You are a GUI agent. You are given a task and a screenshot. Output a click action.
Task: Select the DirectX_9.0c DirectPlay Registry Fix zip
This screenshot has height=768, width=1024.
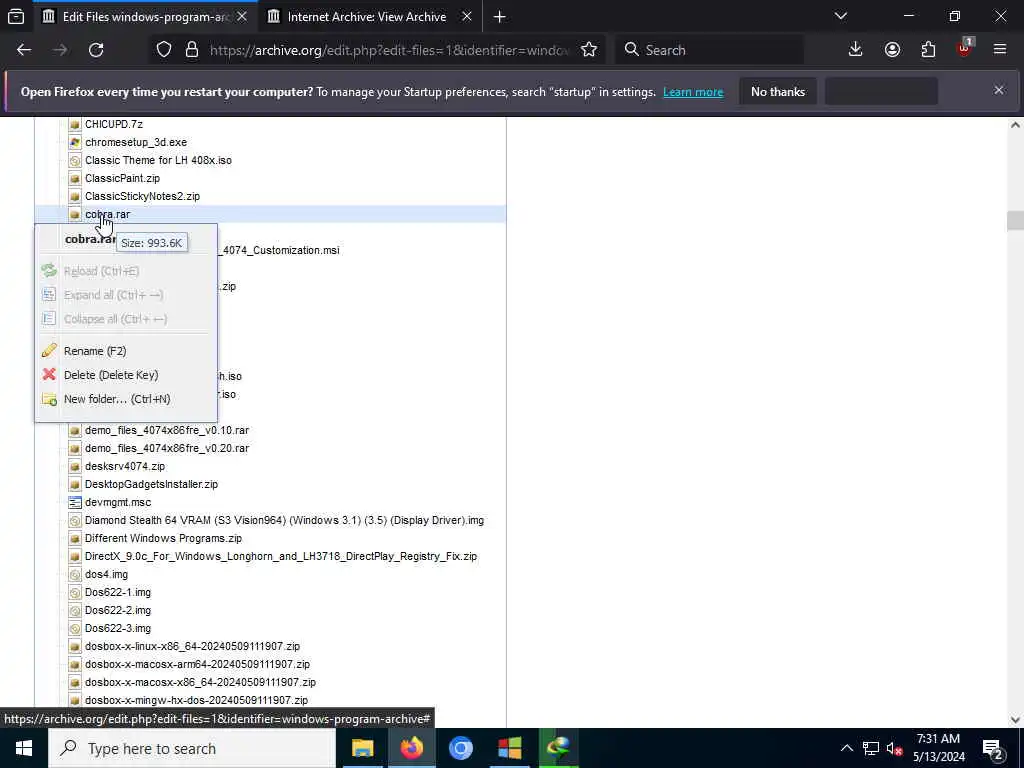coord(281,556)
